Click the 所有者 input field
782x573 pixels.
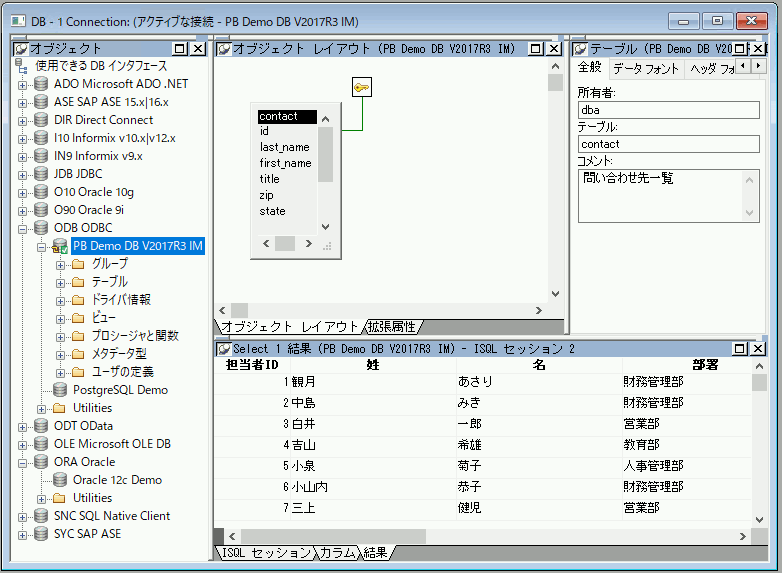pyautogui.click(x=668, y=111)
